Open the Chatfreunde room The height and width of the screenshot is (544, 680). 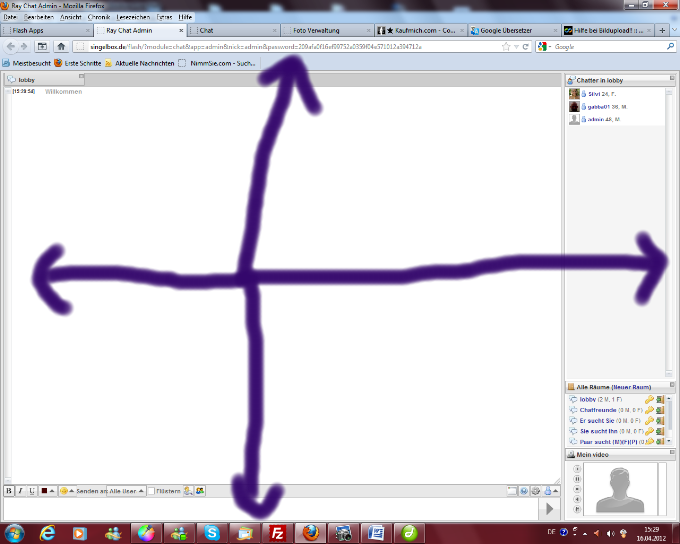point(598,410)
